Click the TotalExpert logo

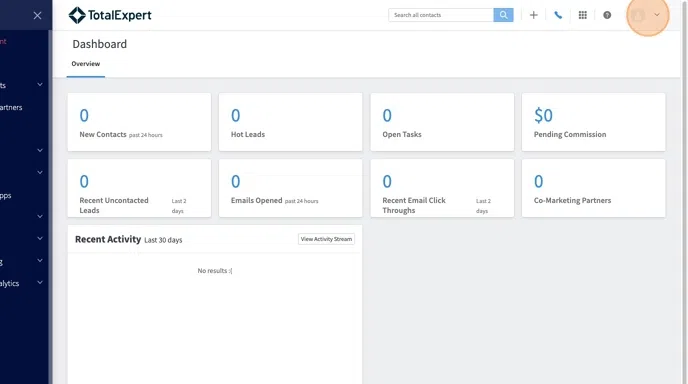click(110, 15)
